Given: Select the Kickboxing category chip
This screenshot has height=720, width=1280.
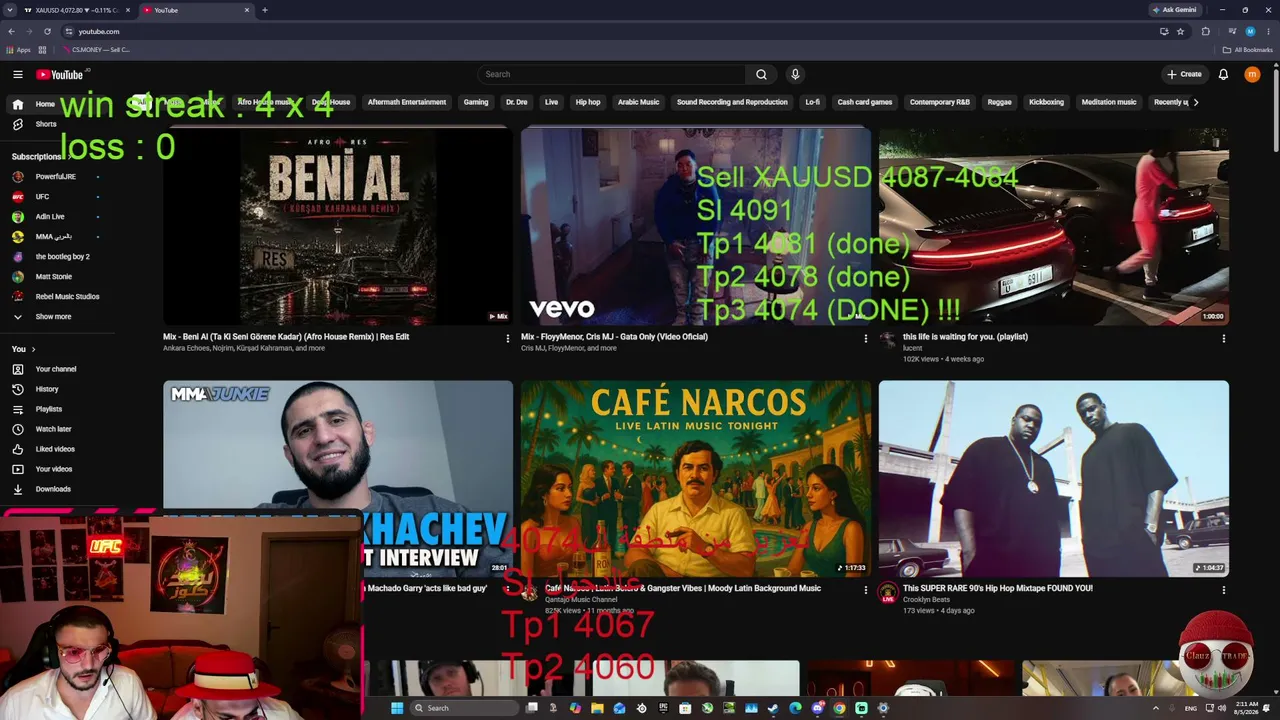Looking at the screenshot, I should [x=1046, y=102].
